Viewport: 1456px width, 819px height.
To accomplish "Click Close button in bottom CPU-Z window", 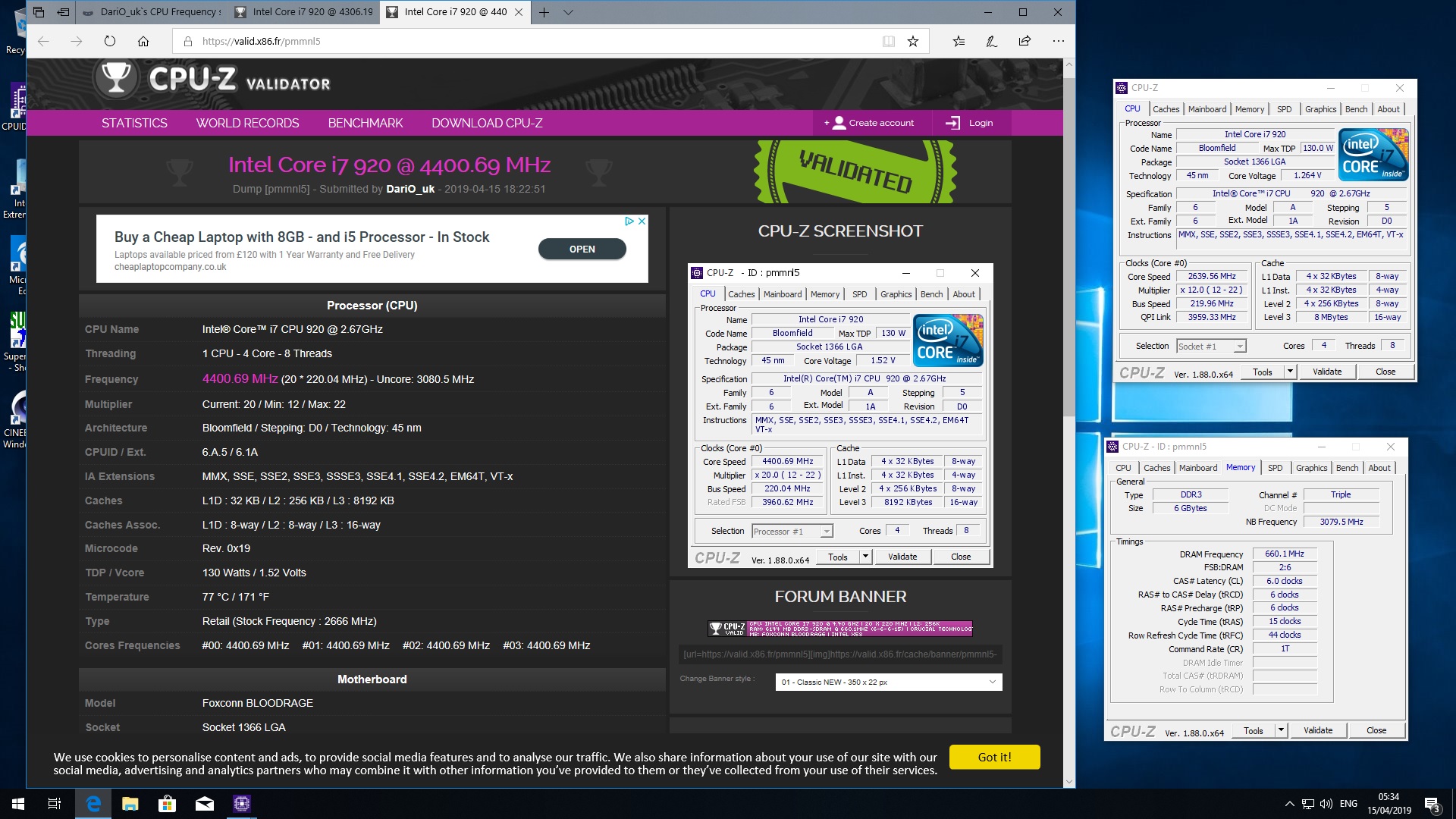I will tap(1376, 730).
